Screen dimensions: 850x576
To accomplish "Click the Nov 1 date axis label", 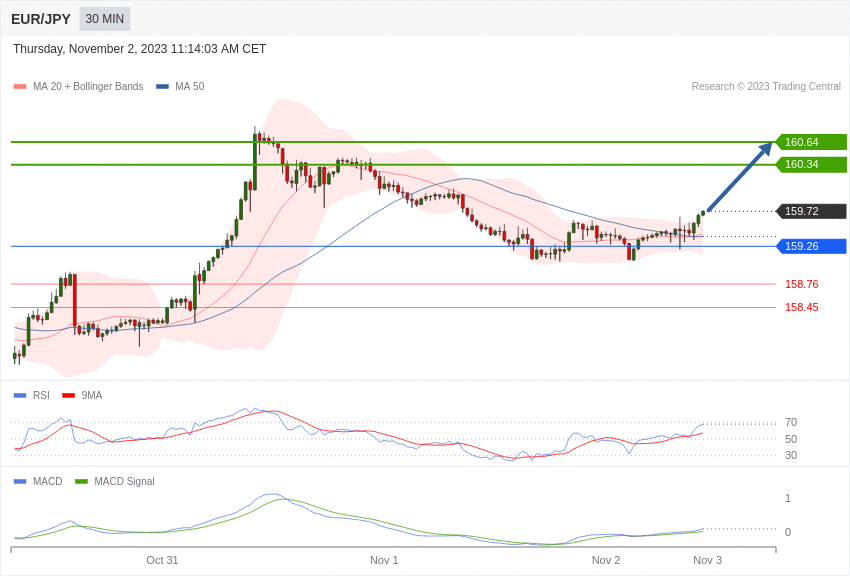I will click(384, 560).
